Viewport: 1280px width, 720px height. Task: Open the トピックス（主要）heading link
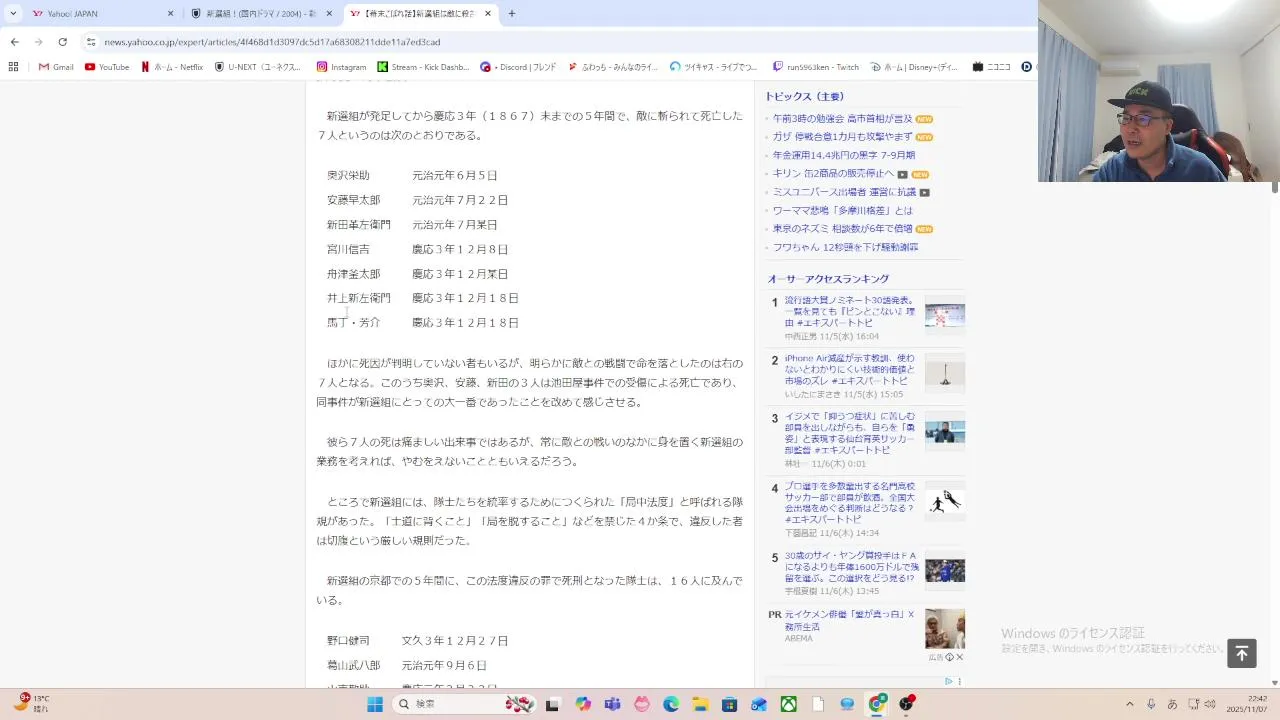click(804, 96)
